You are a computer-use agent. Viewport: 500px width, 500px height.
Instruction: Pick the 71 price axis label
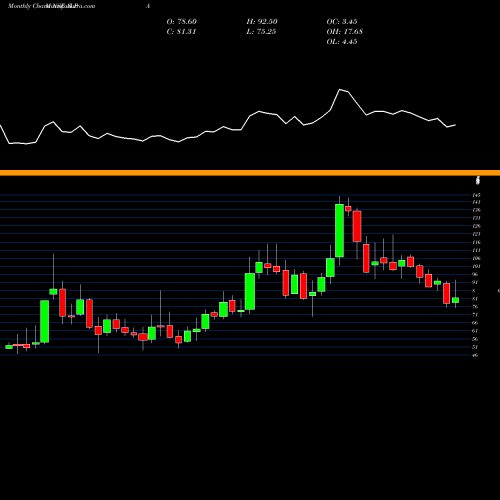pos(476,315)
